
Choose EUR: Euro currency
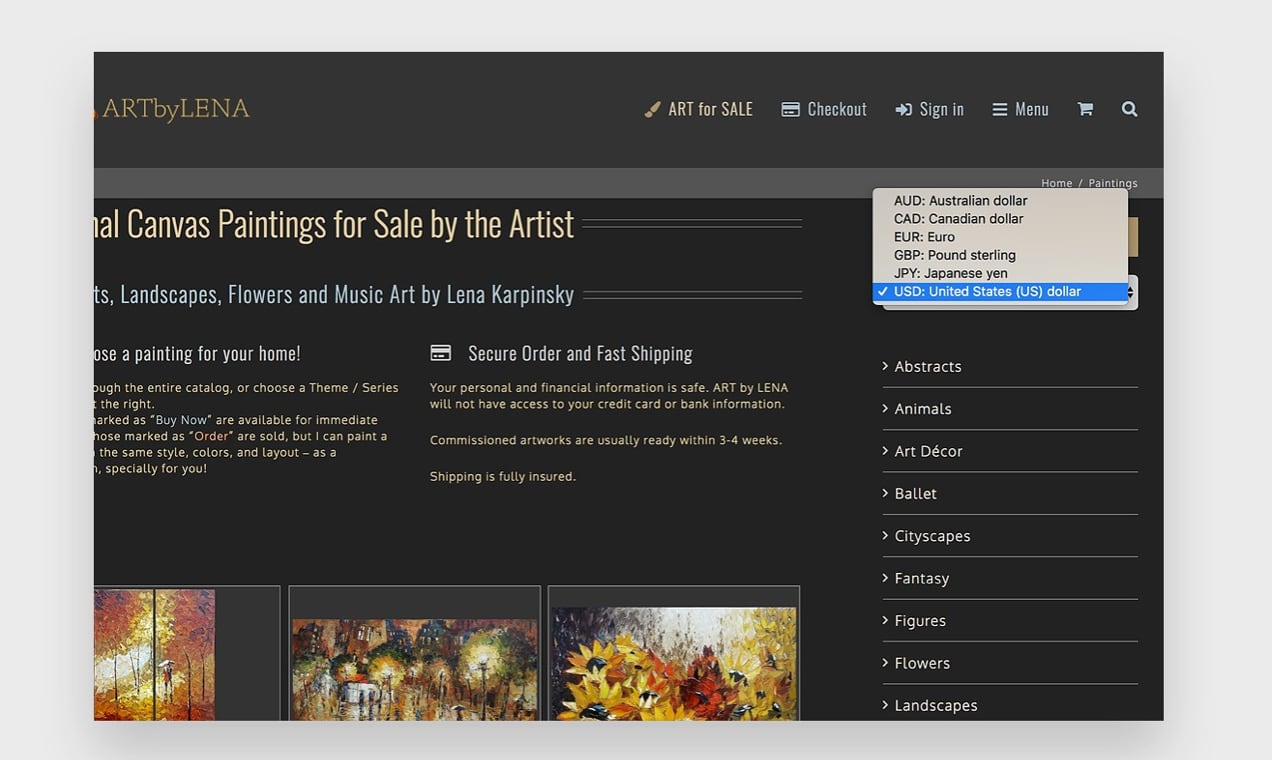pos(924,237)
